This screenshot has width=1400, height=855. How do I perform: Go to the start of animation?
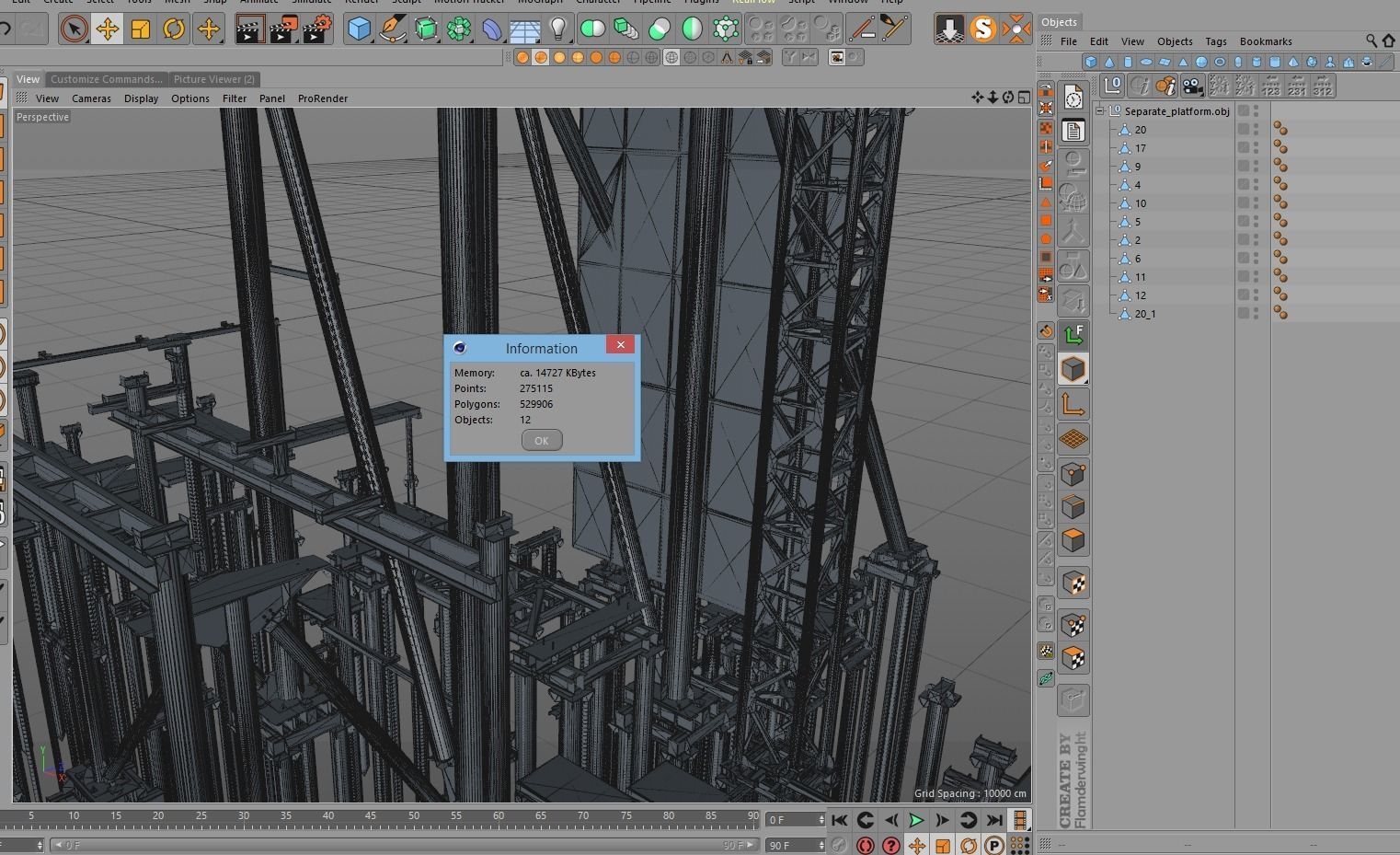(x=839, y=820)
